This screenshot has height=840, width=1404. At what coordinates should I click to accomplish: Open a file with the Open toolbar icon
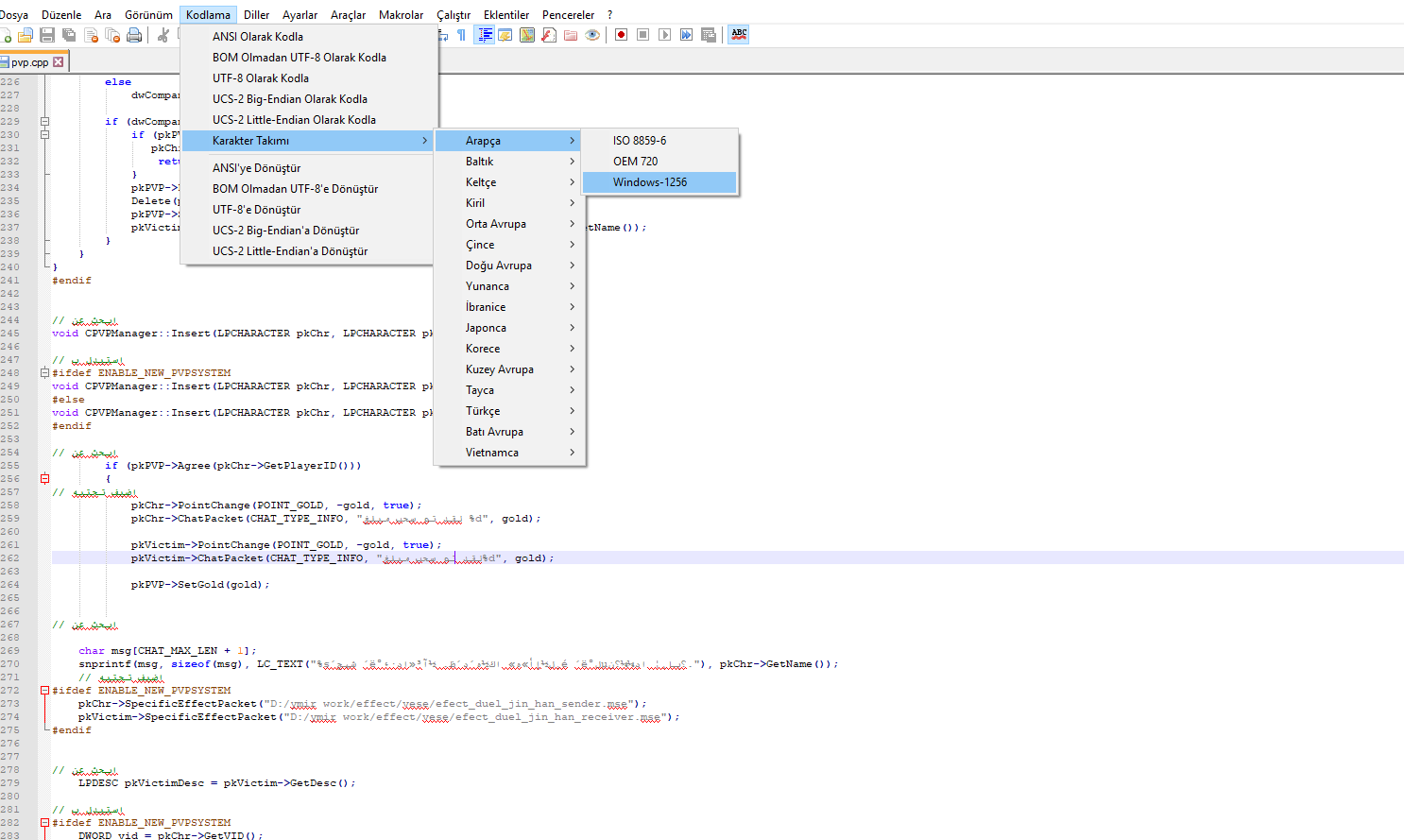26,35
